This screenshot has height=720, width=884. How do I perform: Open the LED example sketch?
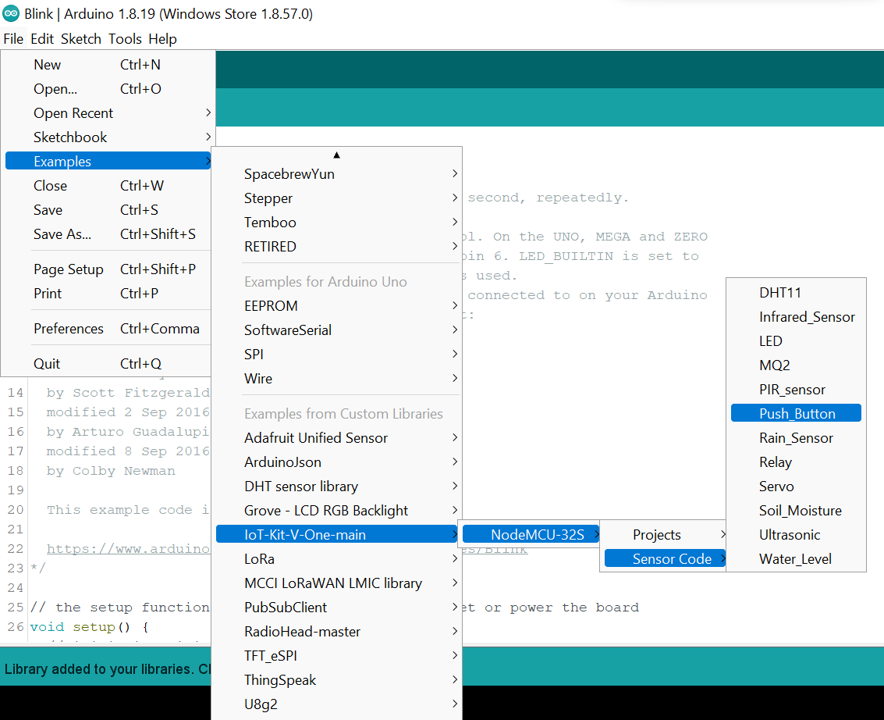click(796, 341)
